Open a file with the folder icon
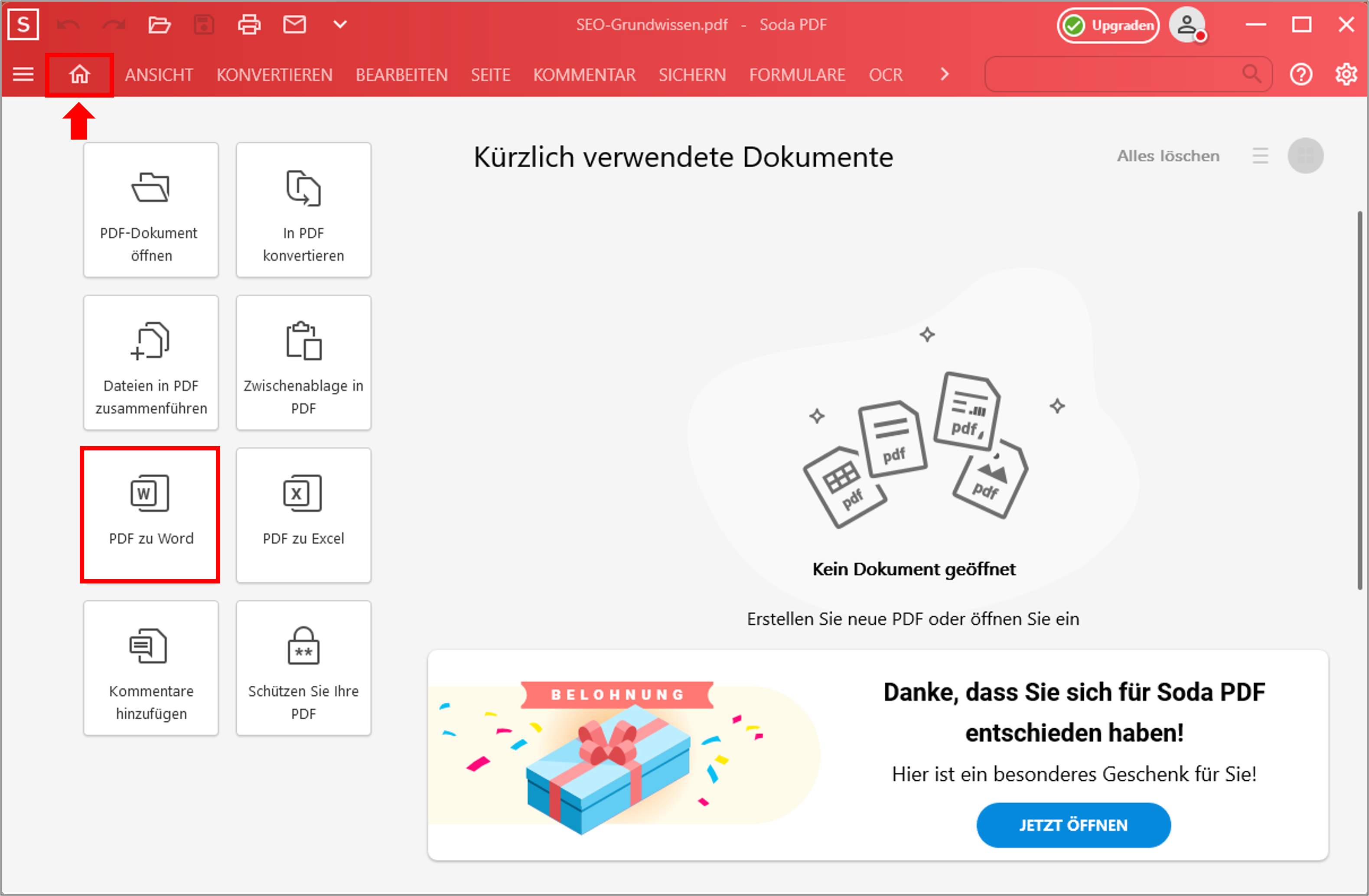 pos(160,25)
